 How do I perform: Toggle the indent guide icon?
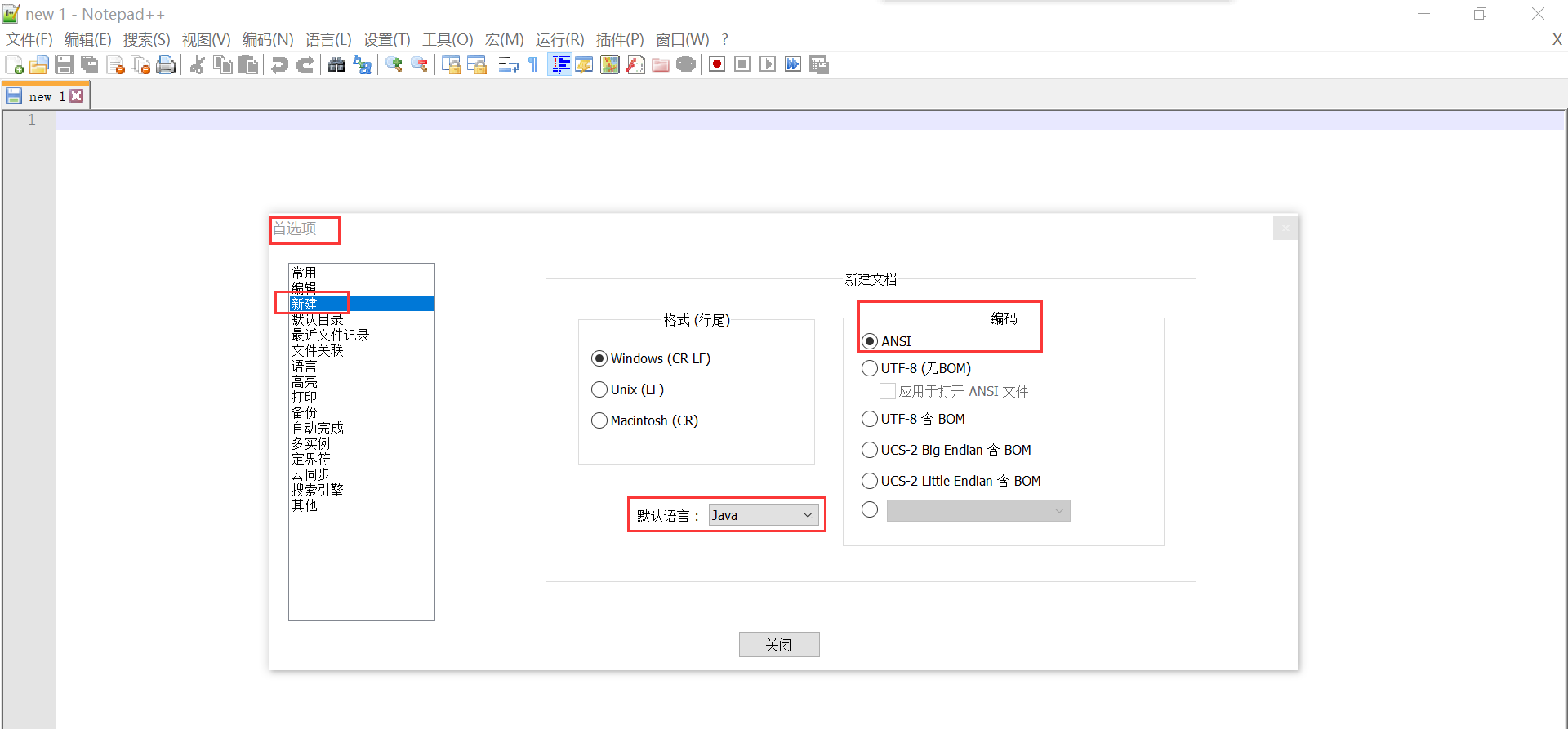pos(559,64)
